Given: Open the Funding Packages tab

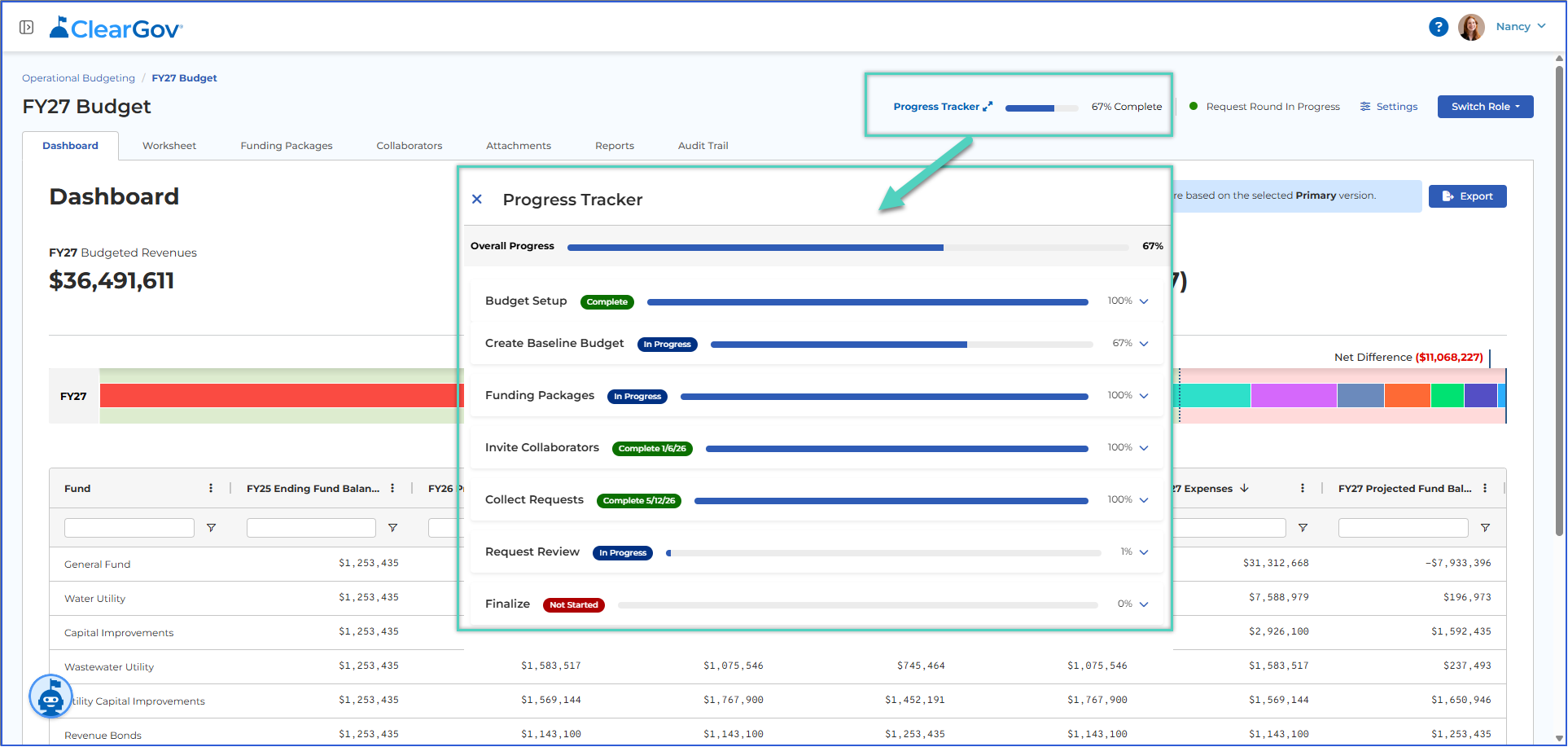Looking at the screenshot, I should click(287, 146).
